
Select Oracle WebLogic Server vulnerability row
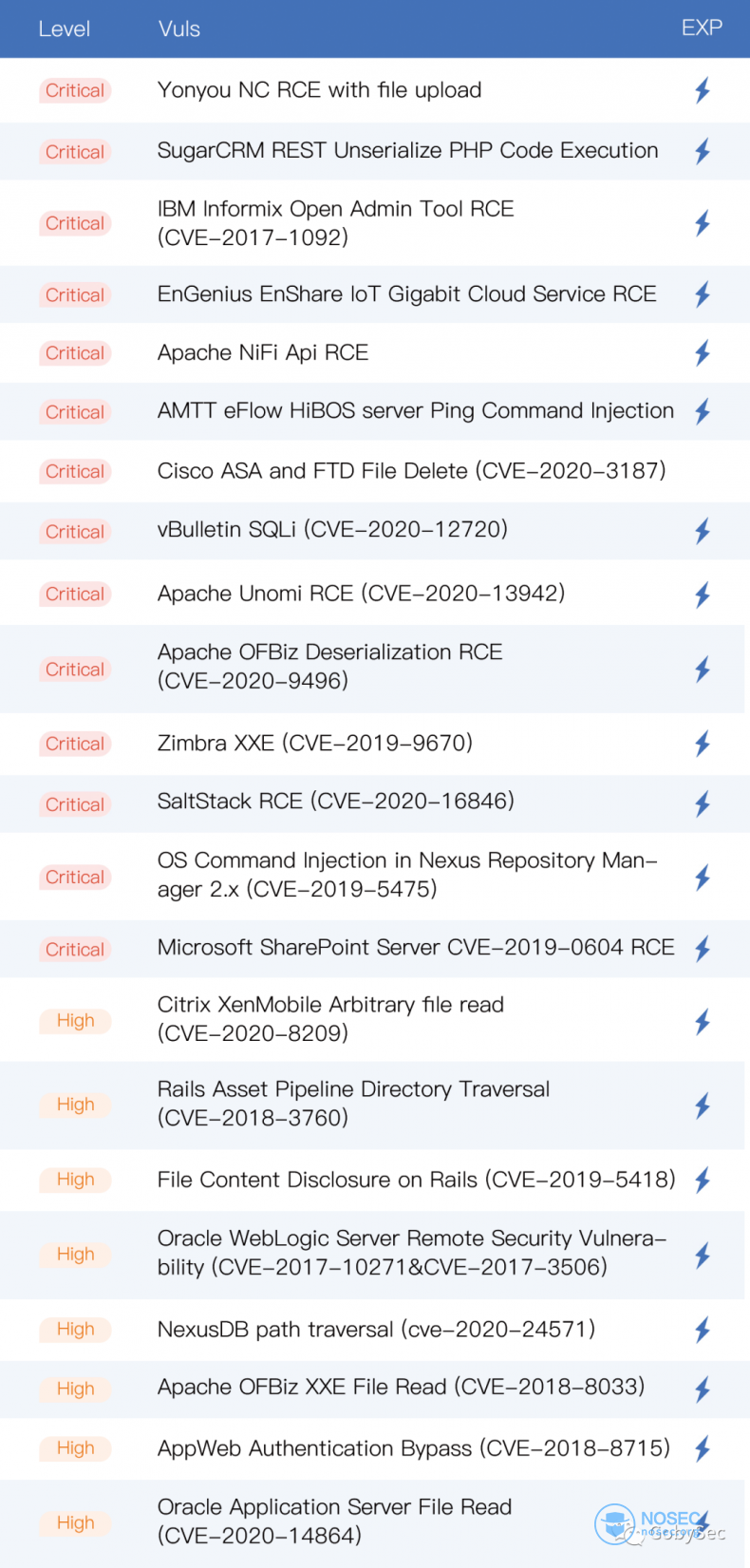pos(411,1253)
